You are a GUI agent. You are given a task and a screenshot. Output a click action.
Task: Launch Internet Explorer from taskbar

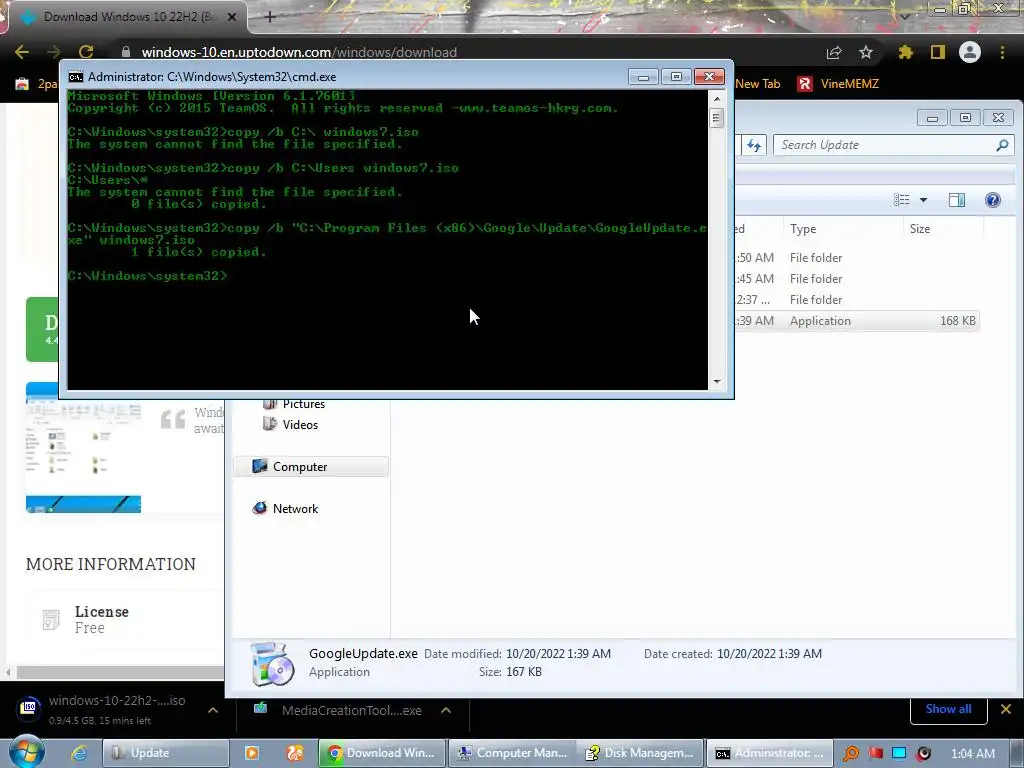79,753
